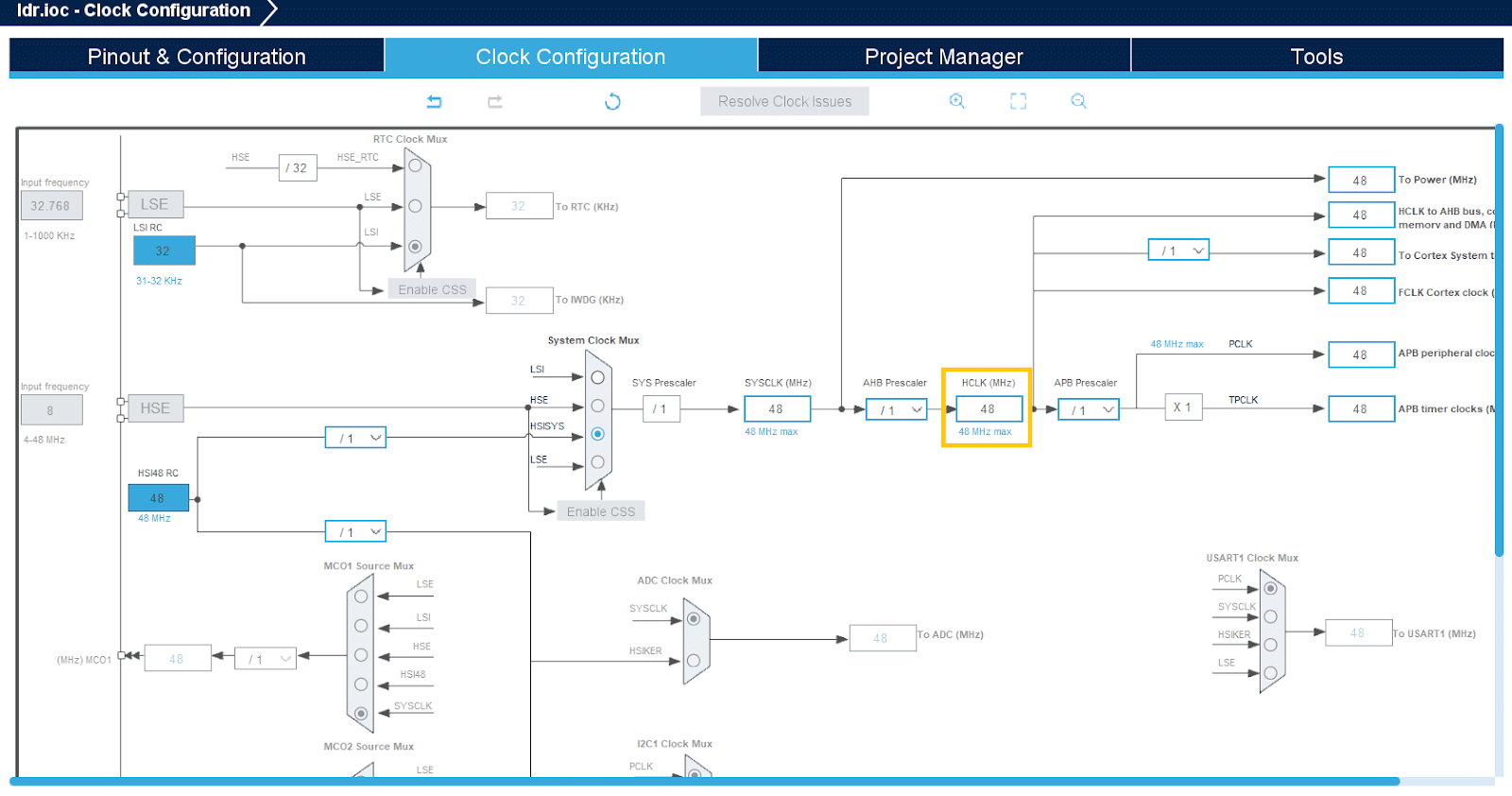Click Enable CSS under System Clock Mux
Image resolution: width=1512 pixels, height=796 pixels.
pos(601,511)
